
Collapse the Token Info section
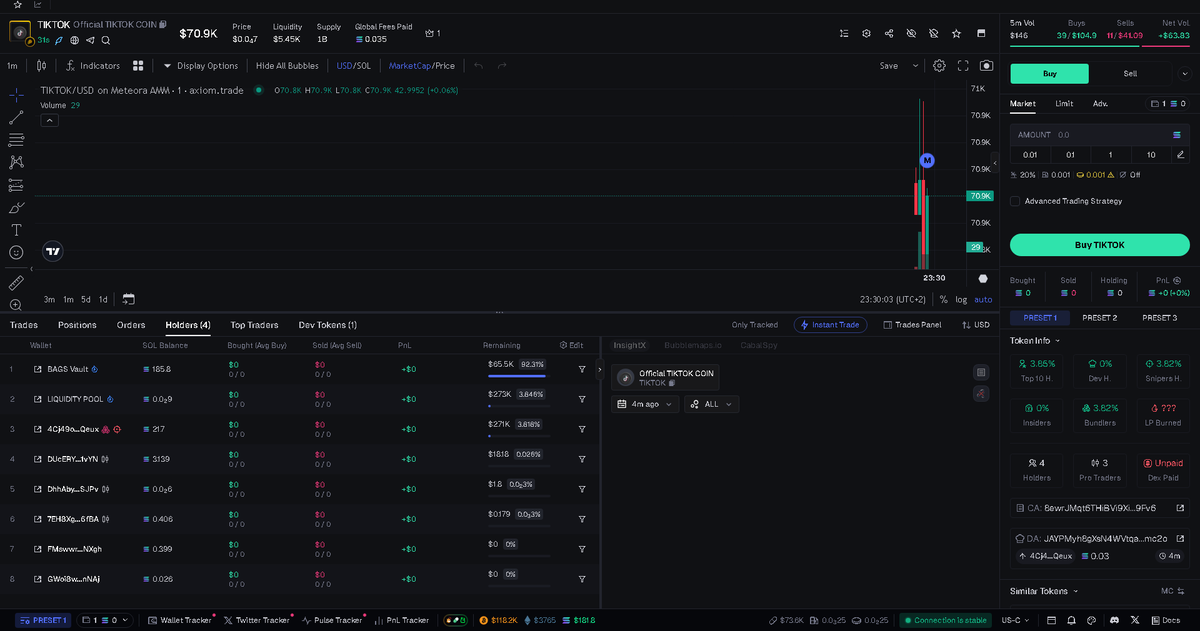coord(1035,341)
